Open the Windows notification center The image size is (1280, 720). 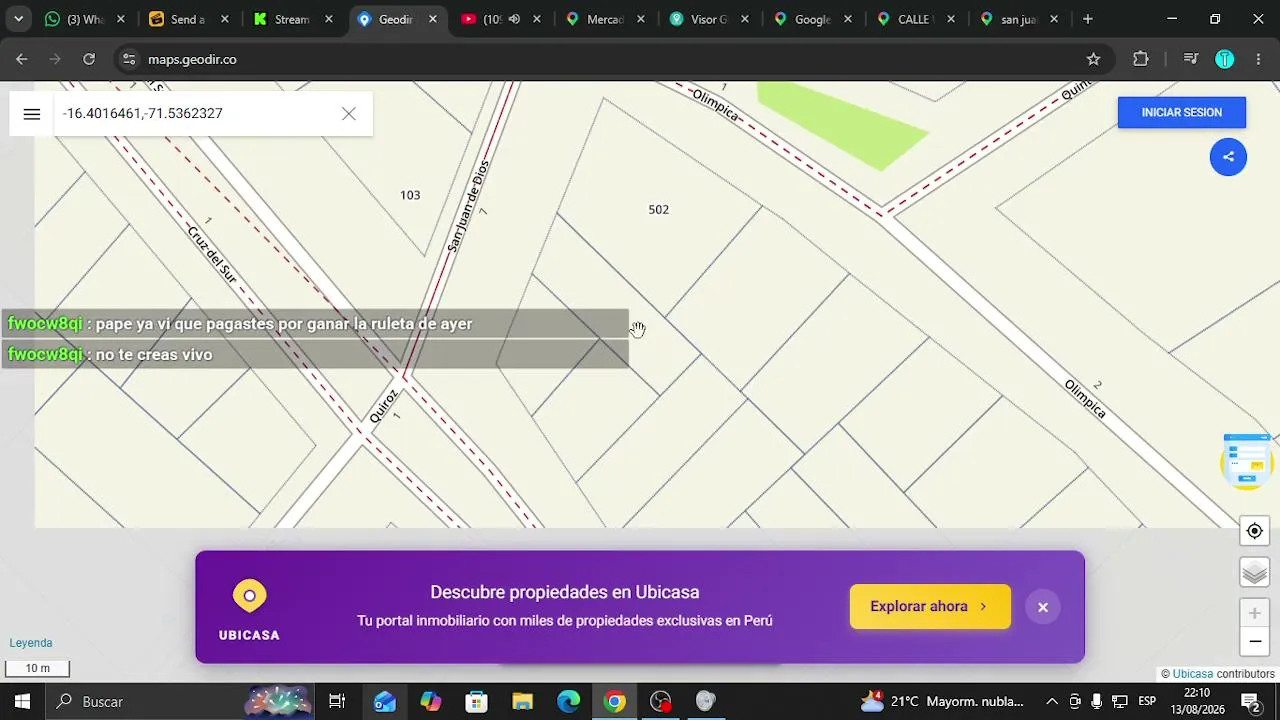click(x=1251, y=701)
